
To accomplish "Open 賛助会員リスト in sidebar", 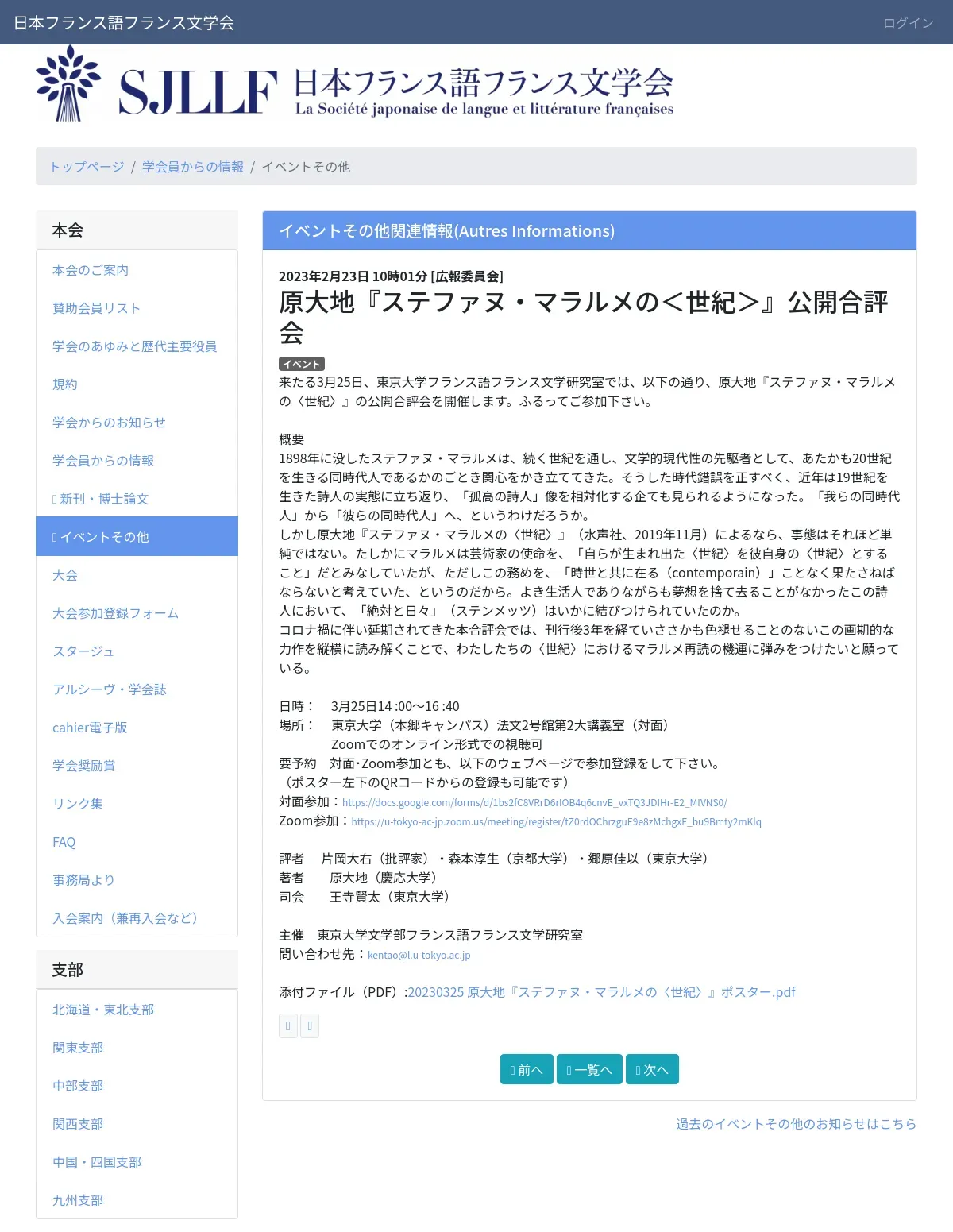I will 137,308.
